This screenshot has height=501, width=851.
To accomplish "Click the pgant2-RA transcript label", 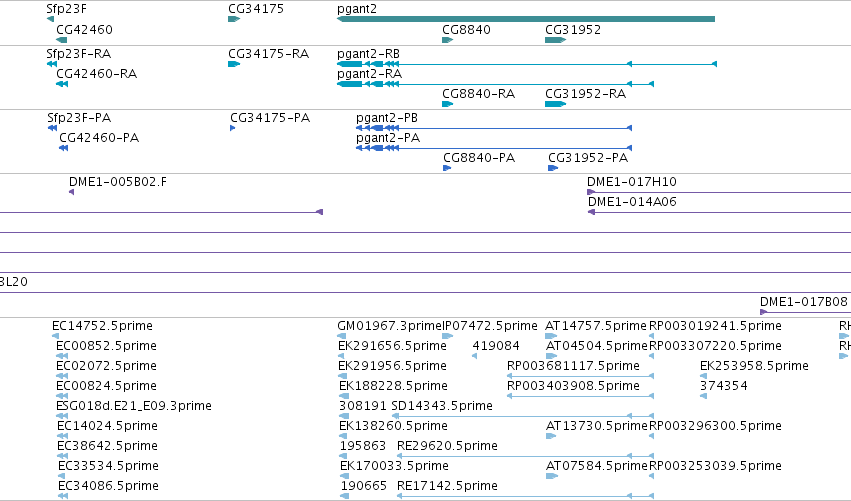I will (370, 74).
